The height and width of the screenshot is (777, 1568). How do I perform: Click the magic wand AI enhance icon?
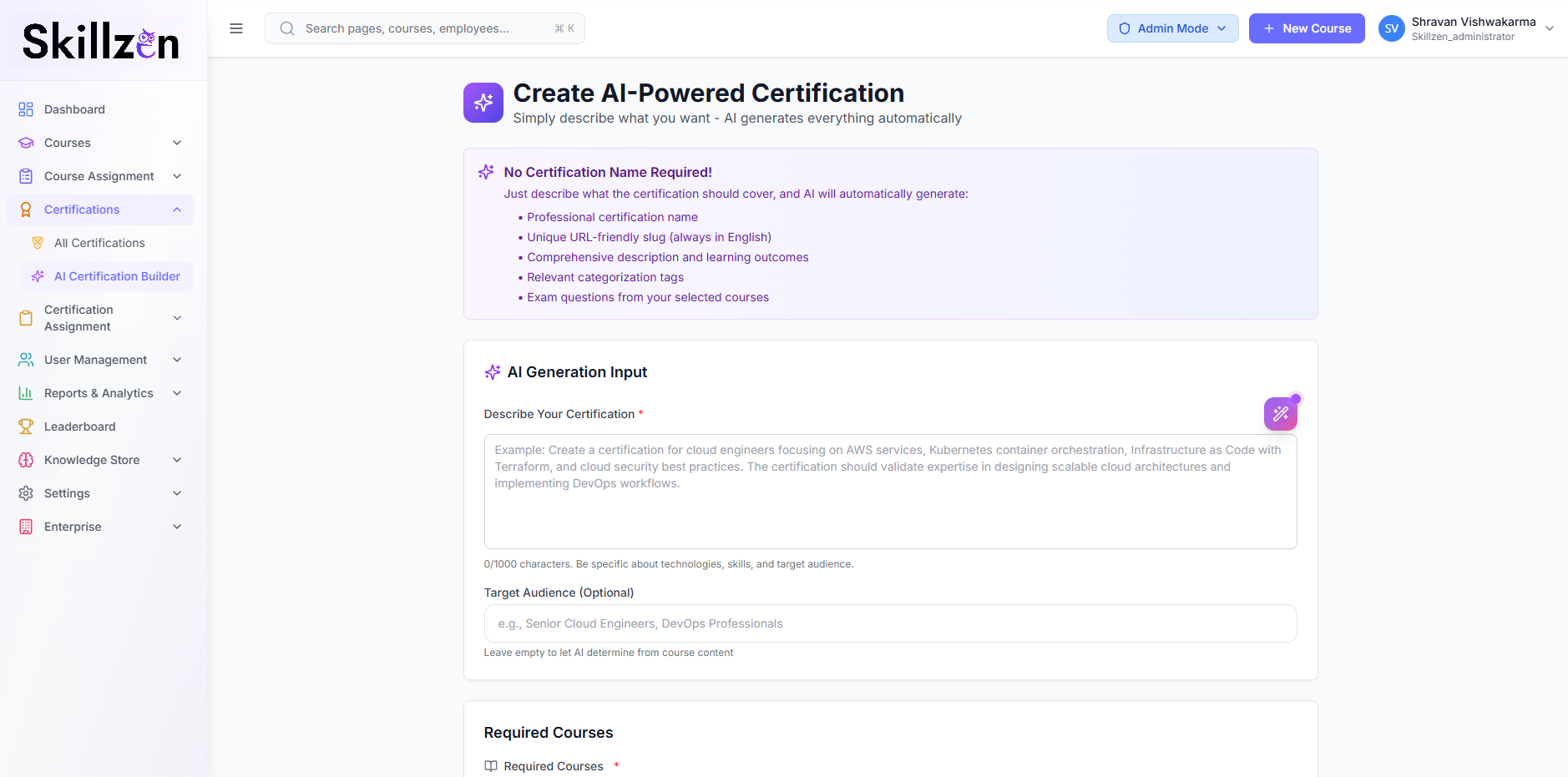click(x=1280, y=414)
